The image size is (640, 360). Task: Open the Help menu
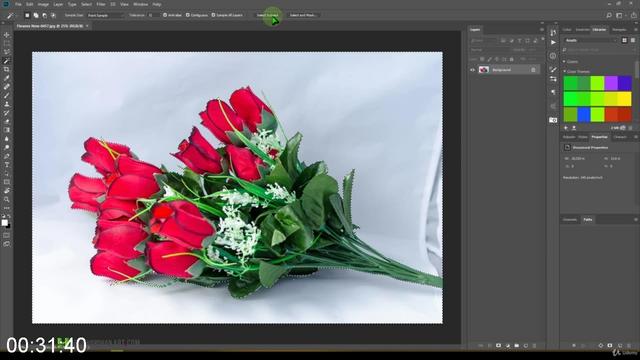157,4
